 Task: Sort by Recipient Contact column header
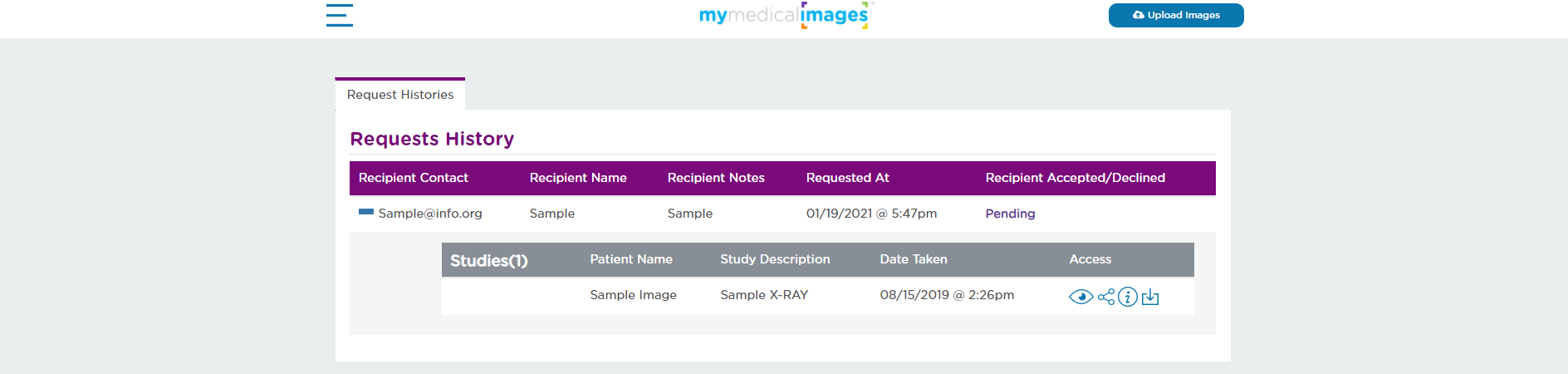414,178
